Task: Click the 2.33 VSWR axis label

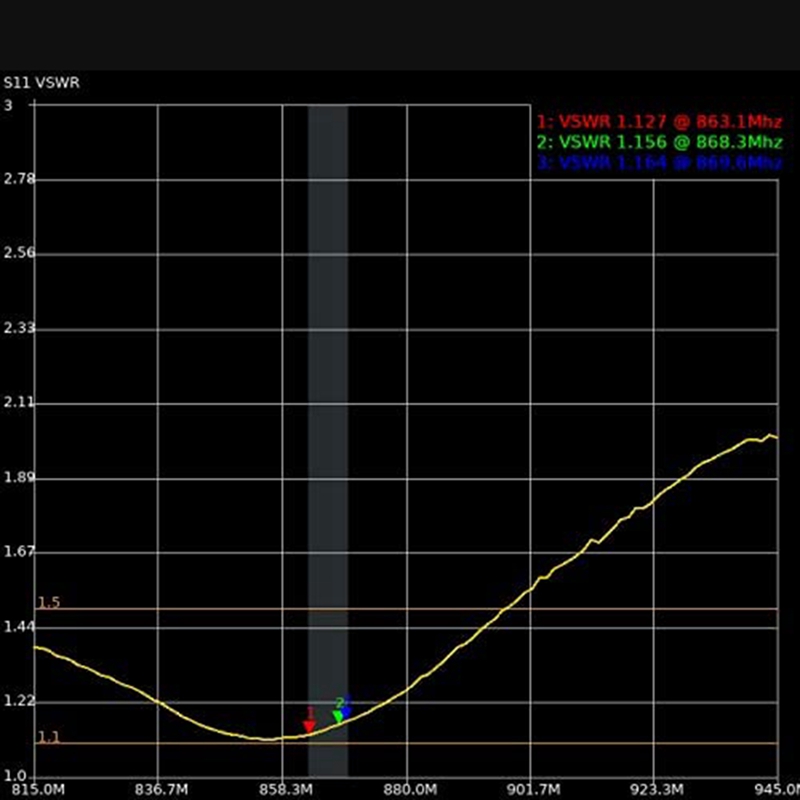Action: point(20,326)
